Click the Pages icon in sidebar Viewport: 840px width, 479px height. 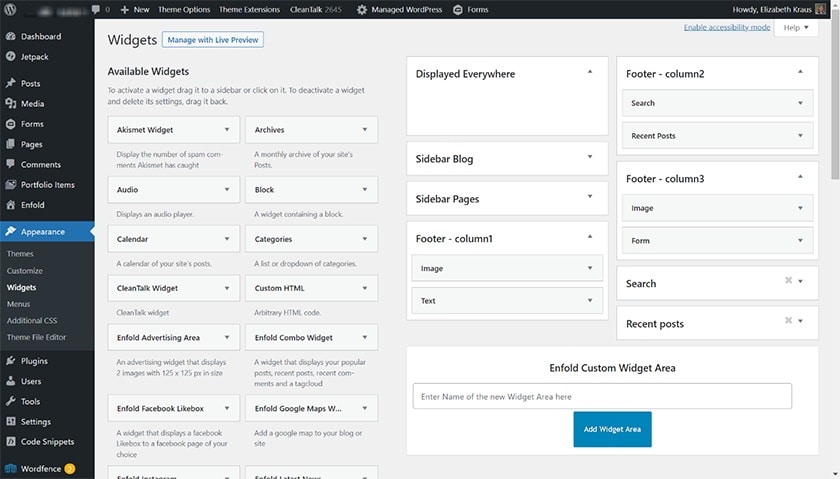tap(11, 144)
